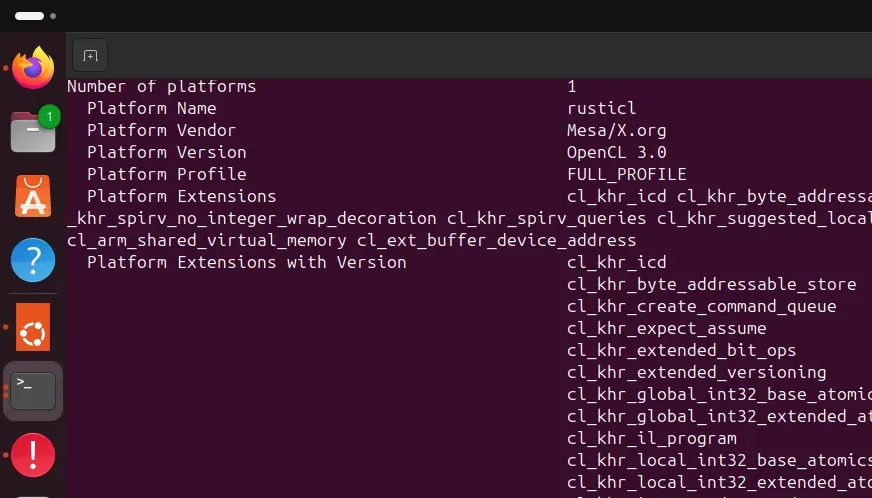The width and height of the screenshot is (872, 498).
Task: Click the 'Platform Extensions with Version' label
Action: point(246,262)
